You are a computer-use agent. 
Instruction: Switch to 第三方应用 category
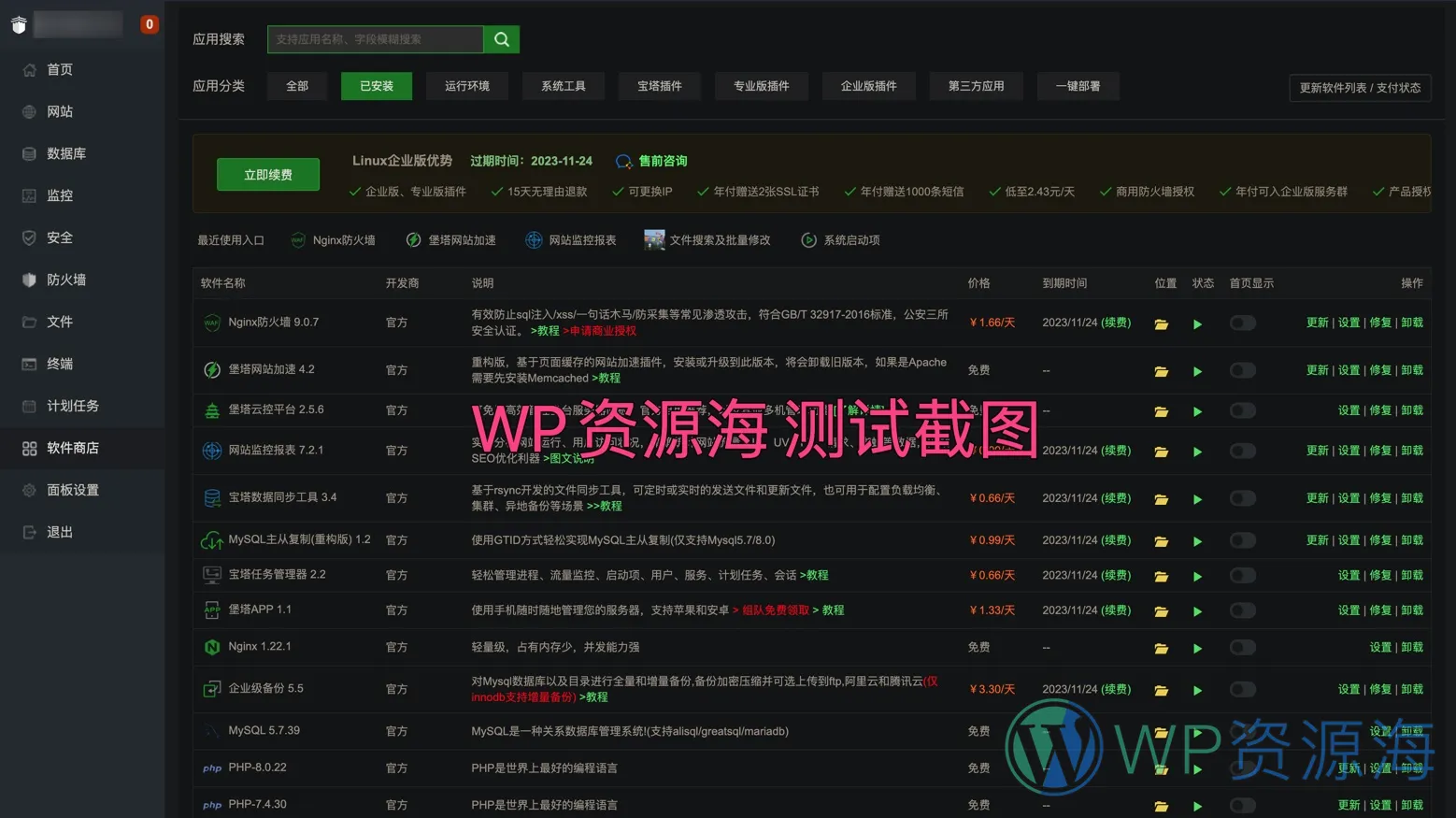[x=977, y=86]
